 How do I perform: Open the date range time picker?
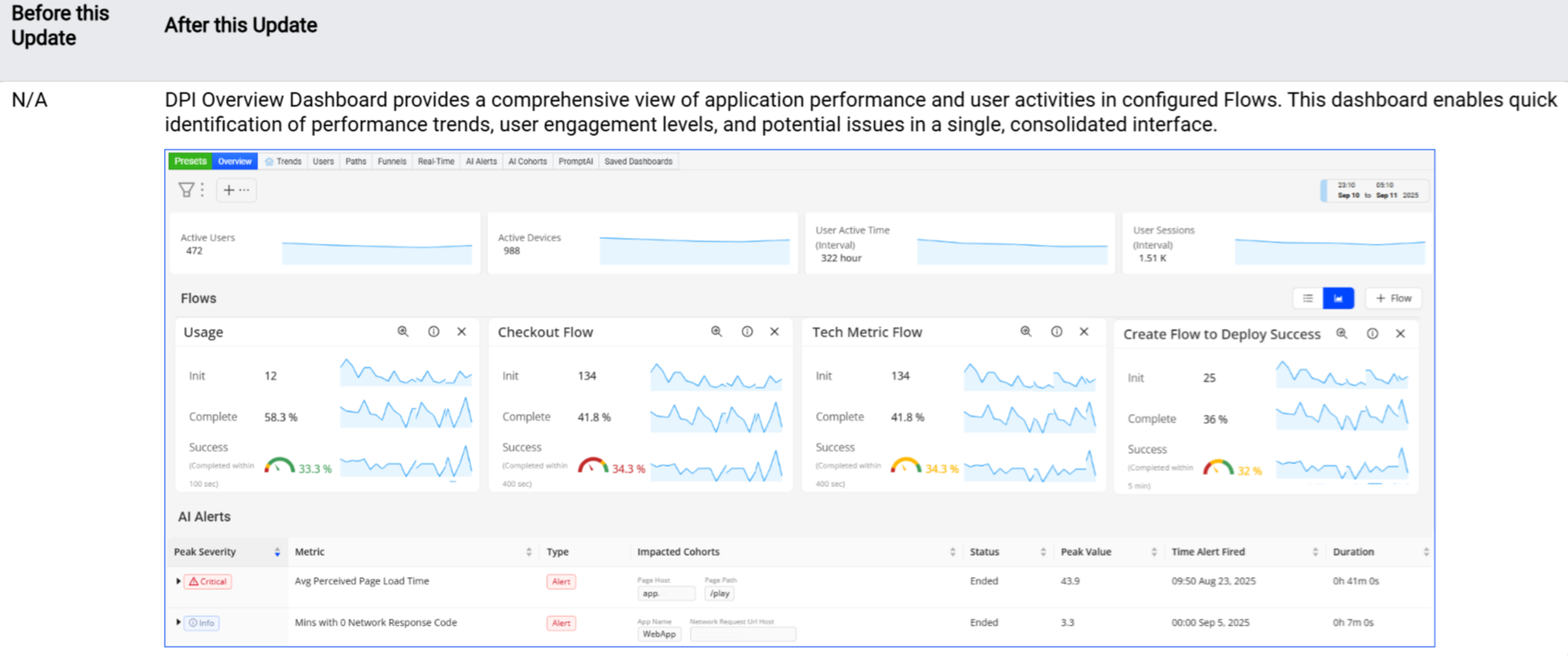coord(1376,190)
